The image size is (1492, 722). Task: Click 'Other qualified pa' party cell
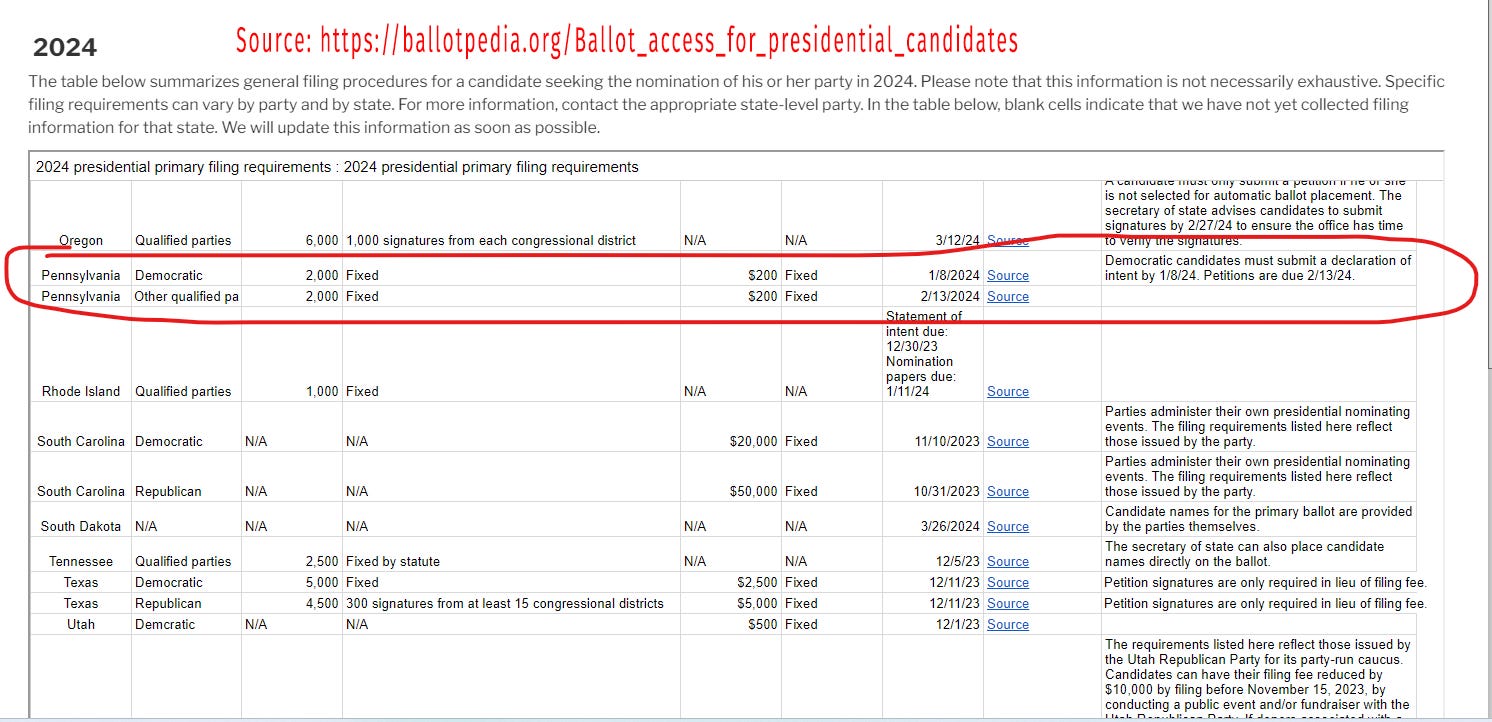[186, 296]
